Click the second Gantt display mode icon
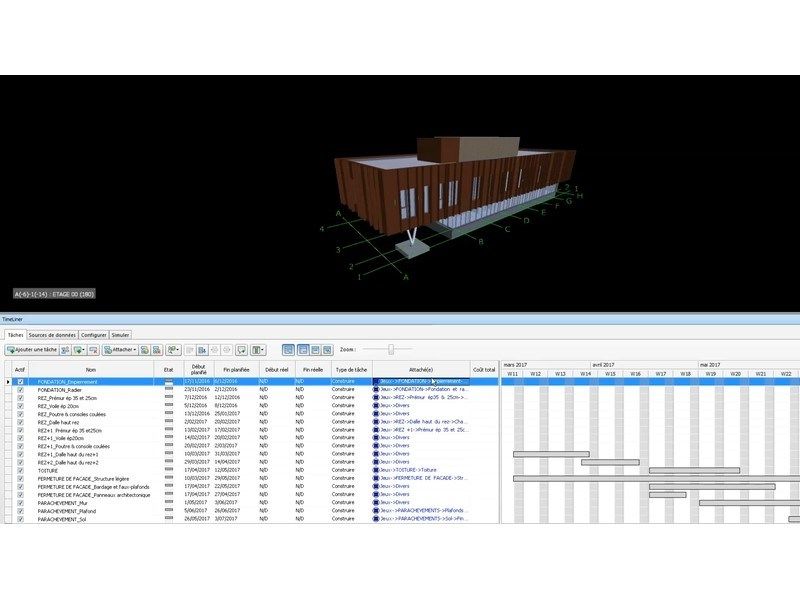Screen dimensions: 800x600 (x=301, y=350)
